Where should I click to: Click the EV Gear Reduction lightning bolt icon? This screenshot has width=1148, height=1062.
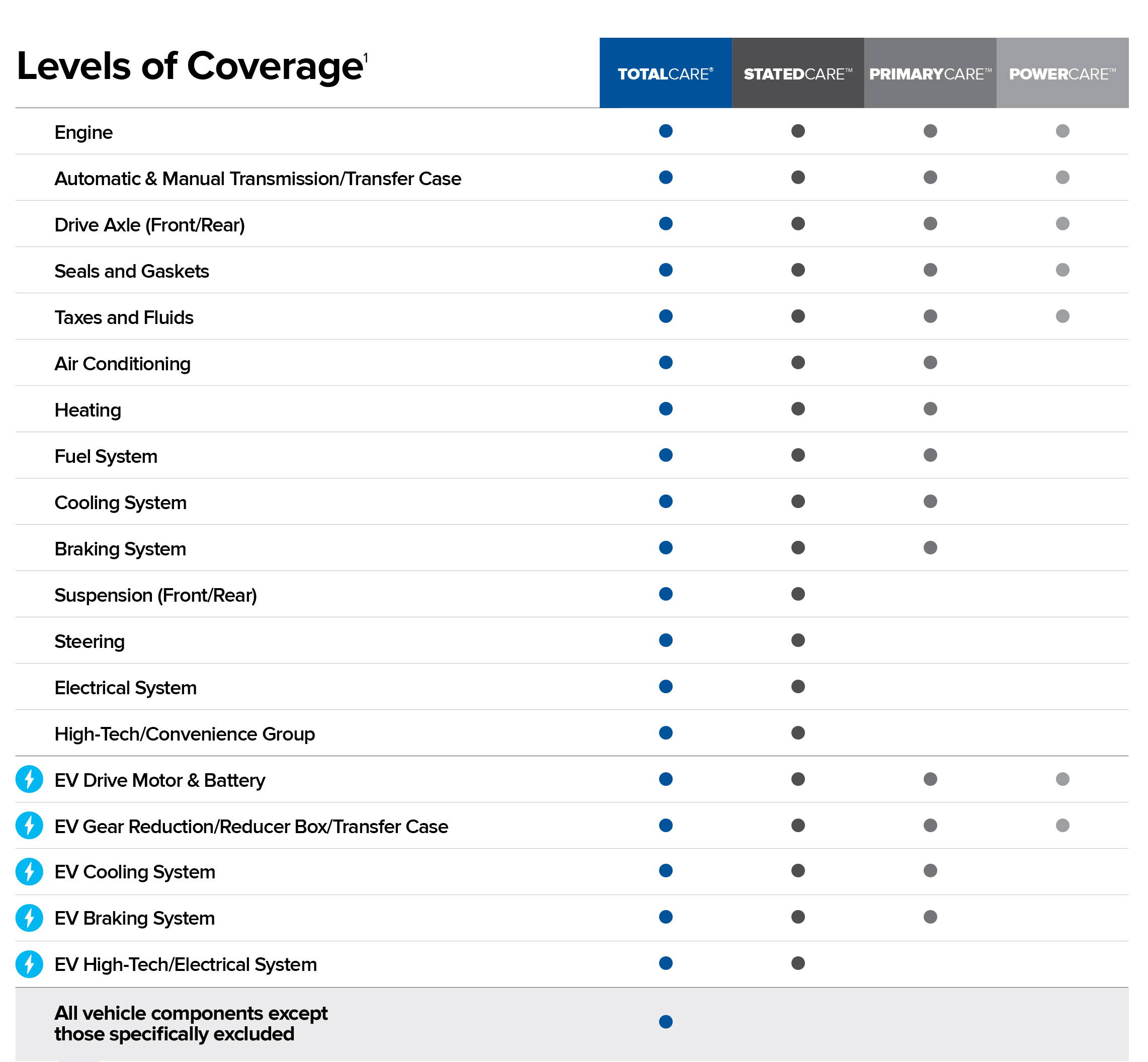29,826
